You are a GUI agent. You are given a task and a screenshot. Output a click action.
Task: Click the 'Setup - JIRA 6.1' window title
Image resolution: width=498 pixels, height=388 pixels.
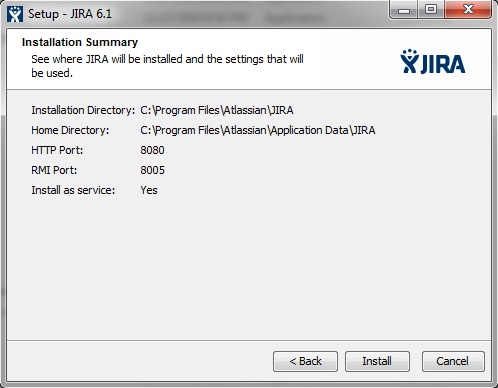click(x=70, y=14)
